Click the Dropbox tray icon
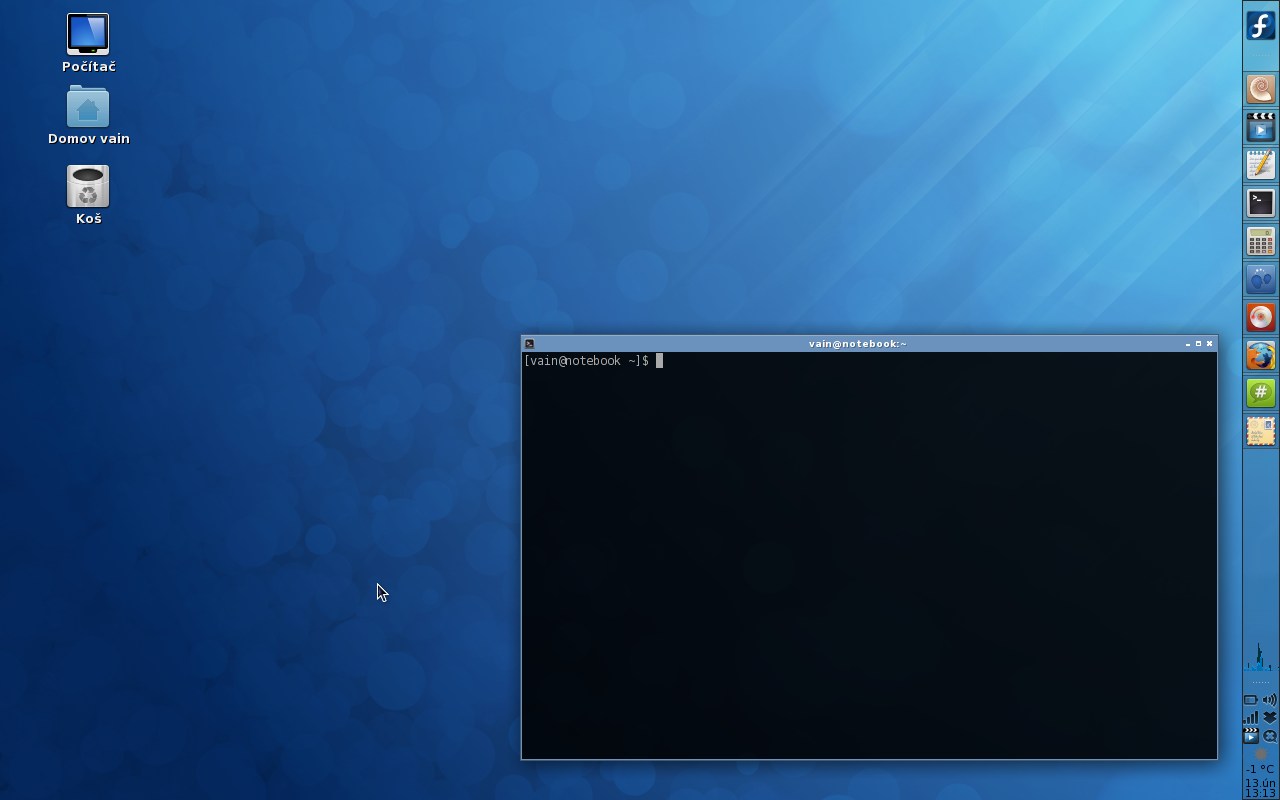 pos(1270,717)
